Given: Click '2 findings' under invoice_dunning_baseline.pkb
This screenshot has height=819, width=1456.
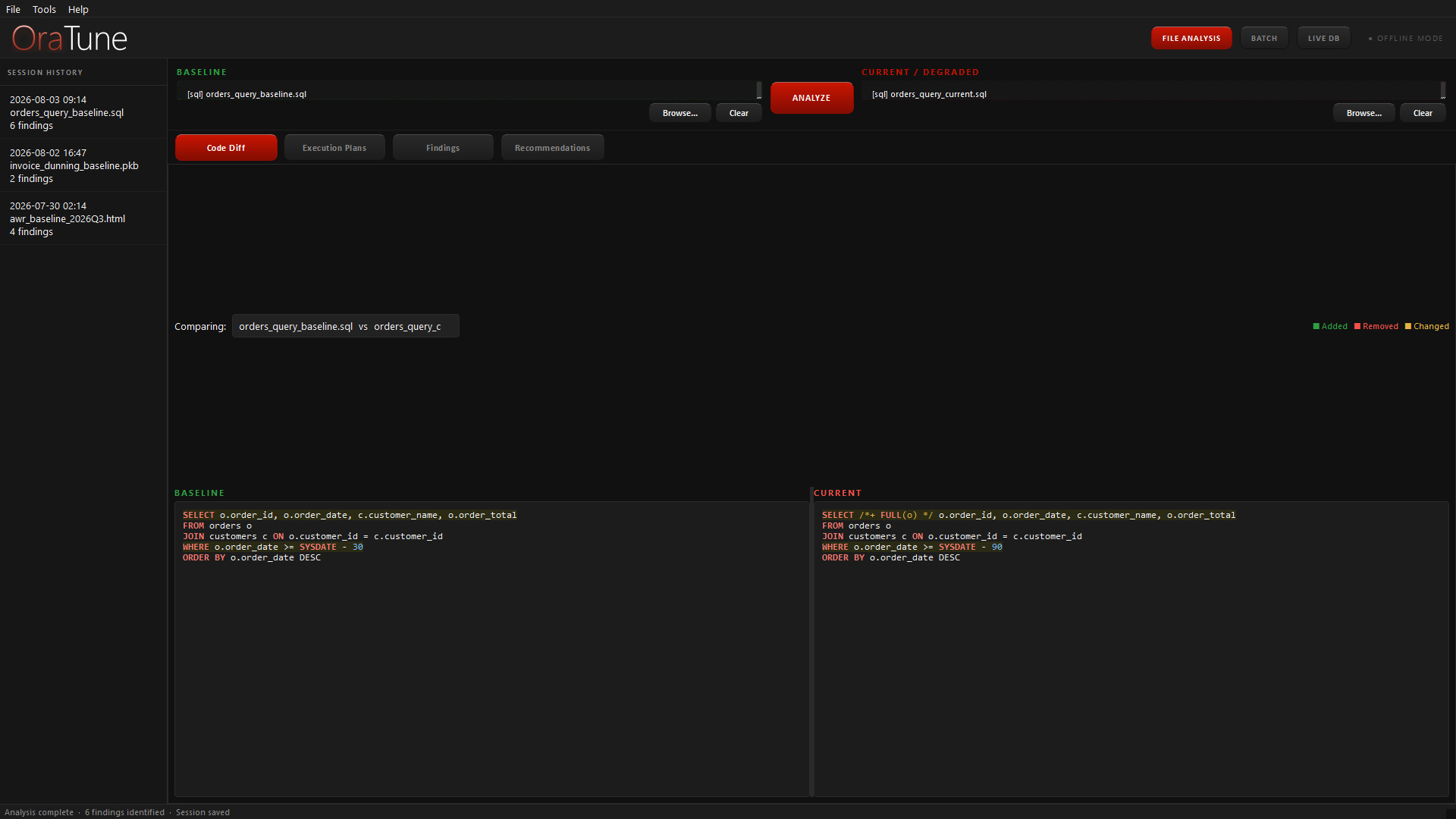Looking at the screenshot, I should point(31,178).
